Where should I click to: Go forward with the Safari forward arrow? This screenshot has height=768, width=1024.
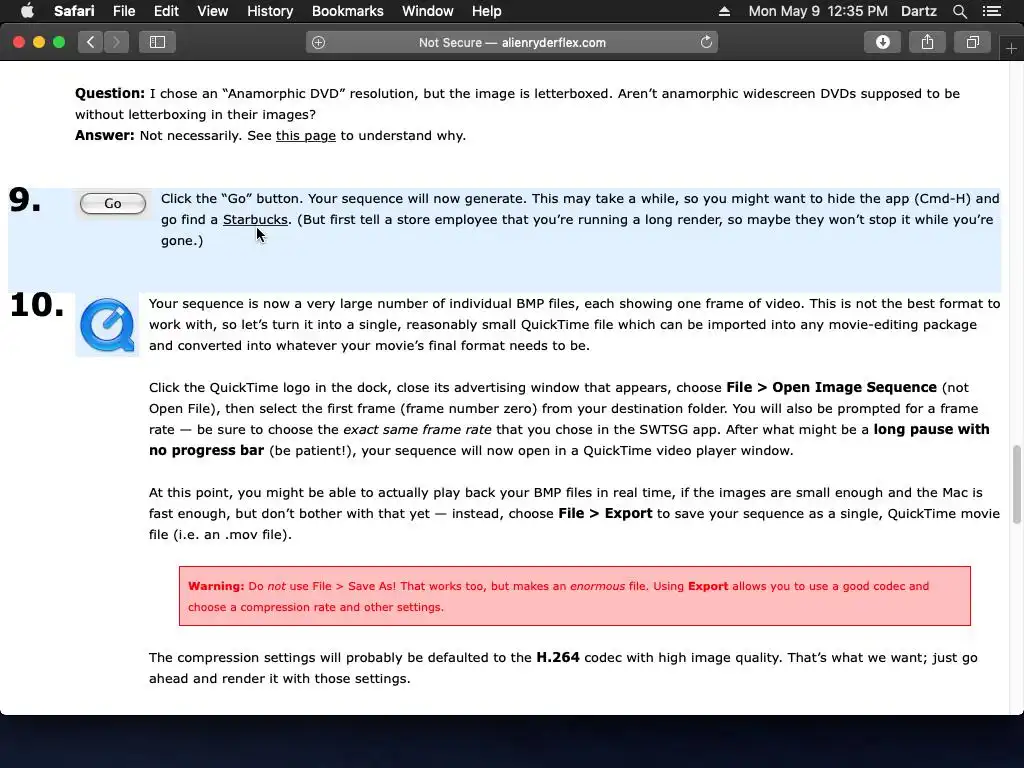tap(116, 42)
